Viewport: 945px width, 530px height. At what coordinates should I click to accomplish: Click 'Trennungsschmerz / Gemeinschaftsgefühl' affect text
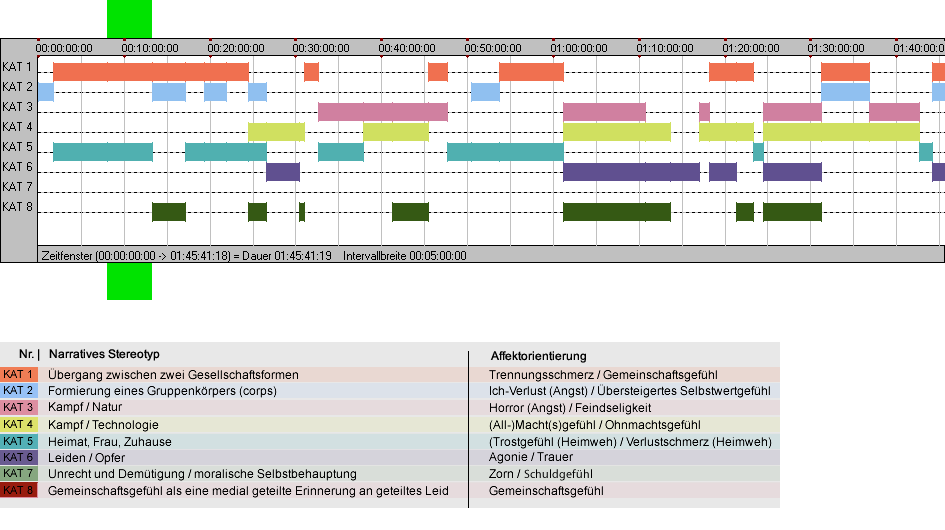tap(603, 375)
